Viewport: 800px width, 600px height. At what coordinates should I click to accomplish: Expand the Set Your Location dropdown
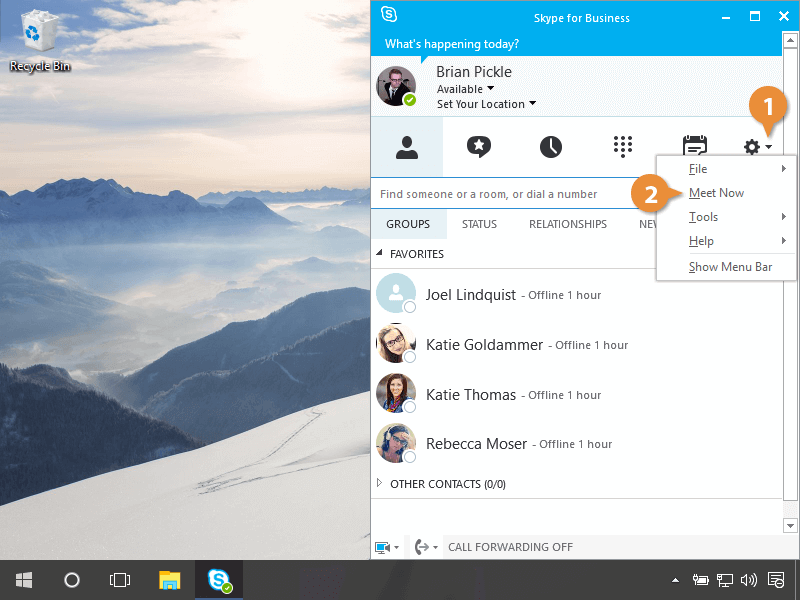pos(486,104)
